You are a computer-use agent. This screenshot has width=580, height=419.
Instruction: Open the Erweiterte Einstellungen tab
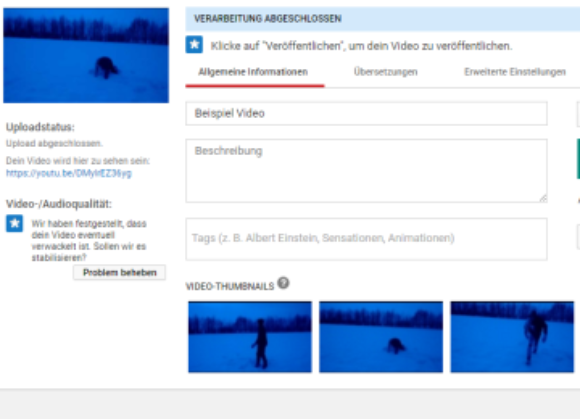point(515,72)
